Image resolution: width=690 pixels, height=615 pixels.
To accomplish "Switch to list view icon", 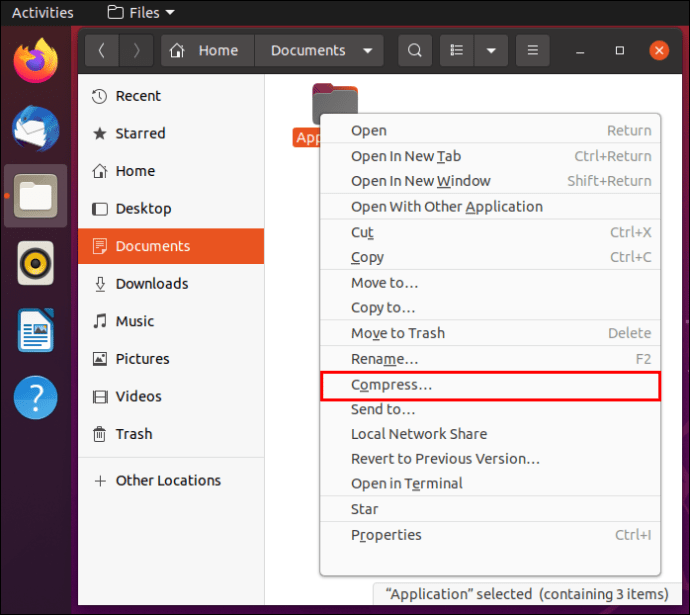I will pyautogui.click(x=457, y=51).
